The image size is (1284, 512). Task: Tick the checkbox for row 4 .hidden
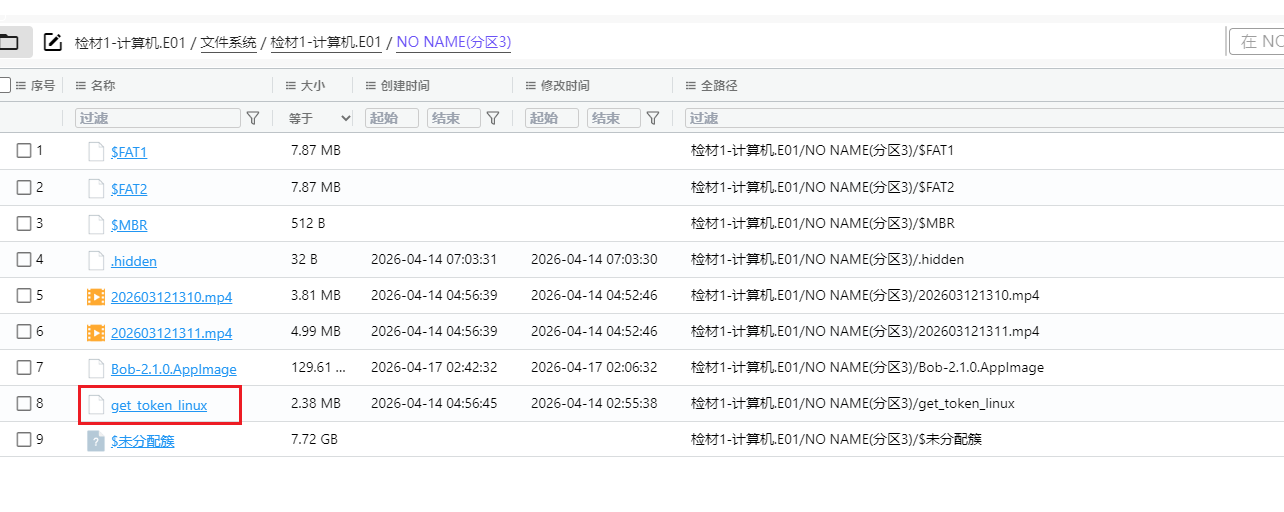(x=24, y=260)
